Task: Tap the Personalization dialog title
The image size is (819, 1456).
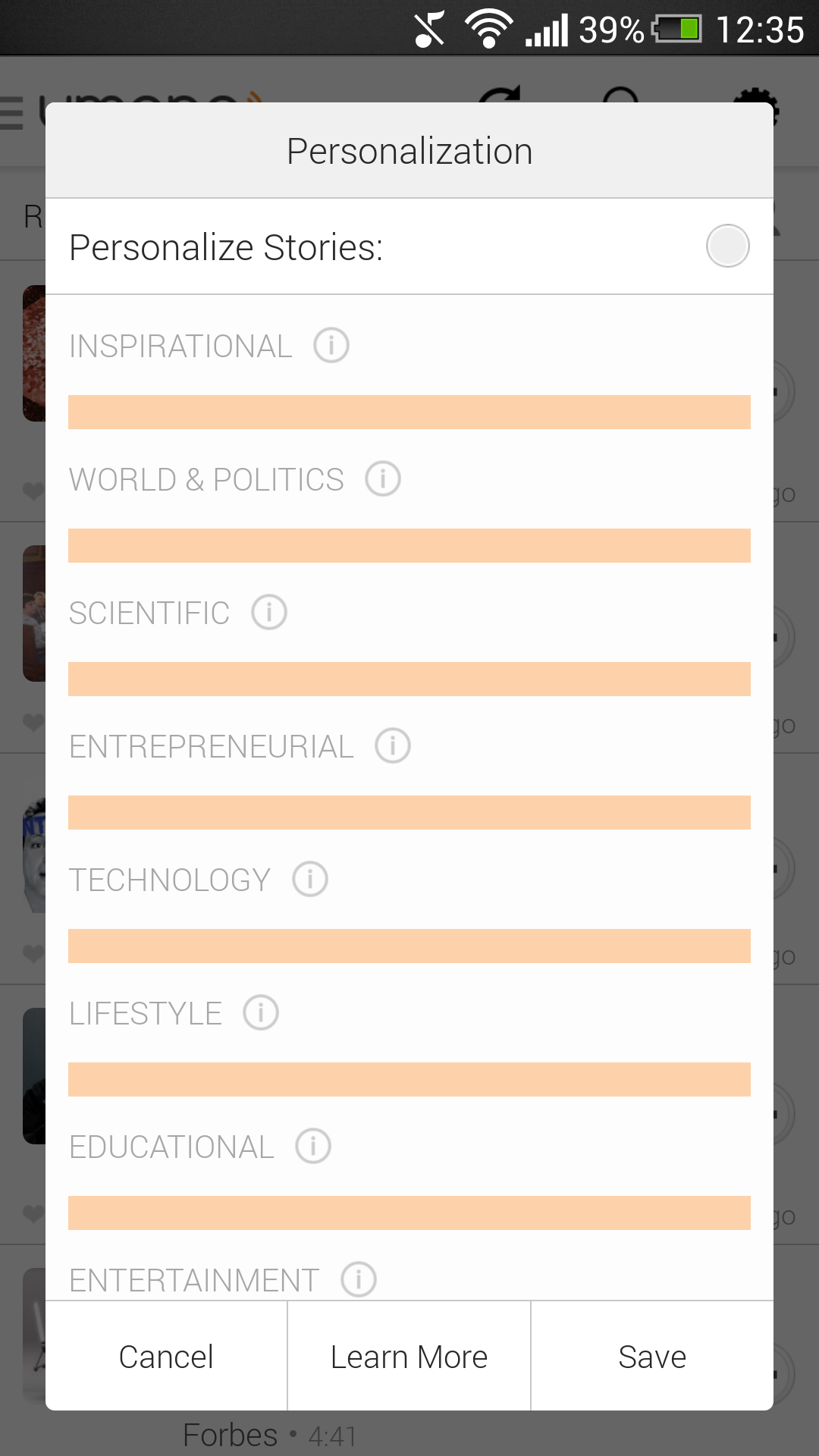Action: 409,151
